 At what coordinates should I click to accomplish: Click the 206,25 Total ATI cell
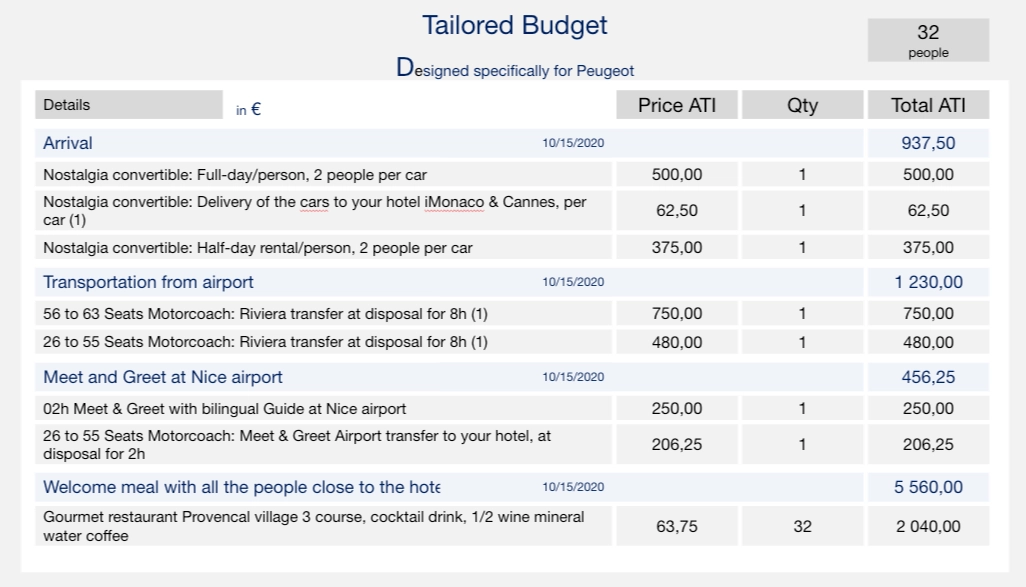pos(928,444)
